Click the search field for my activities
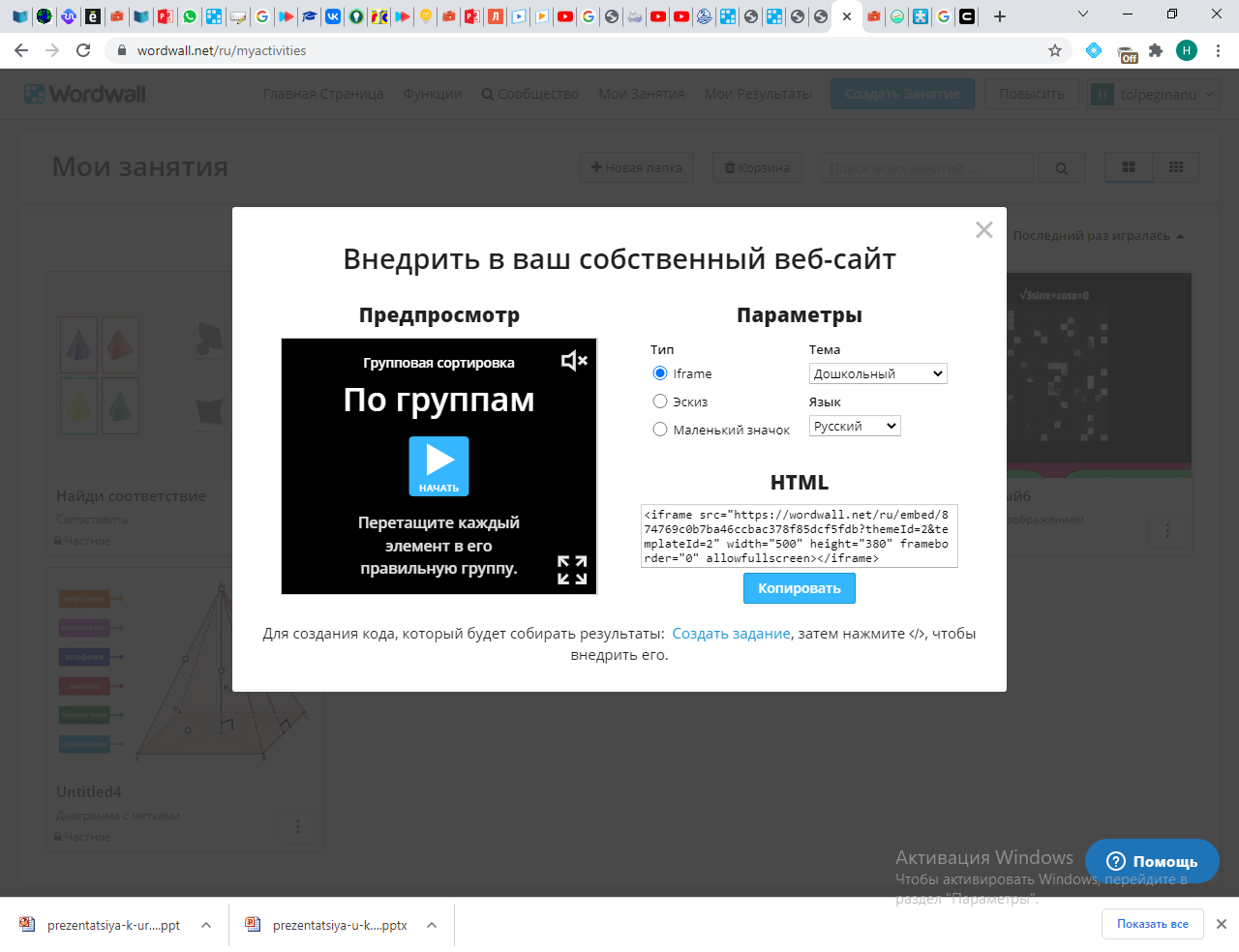 [x=927, y=168]
